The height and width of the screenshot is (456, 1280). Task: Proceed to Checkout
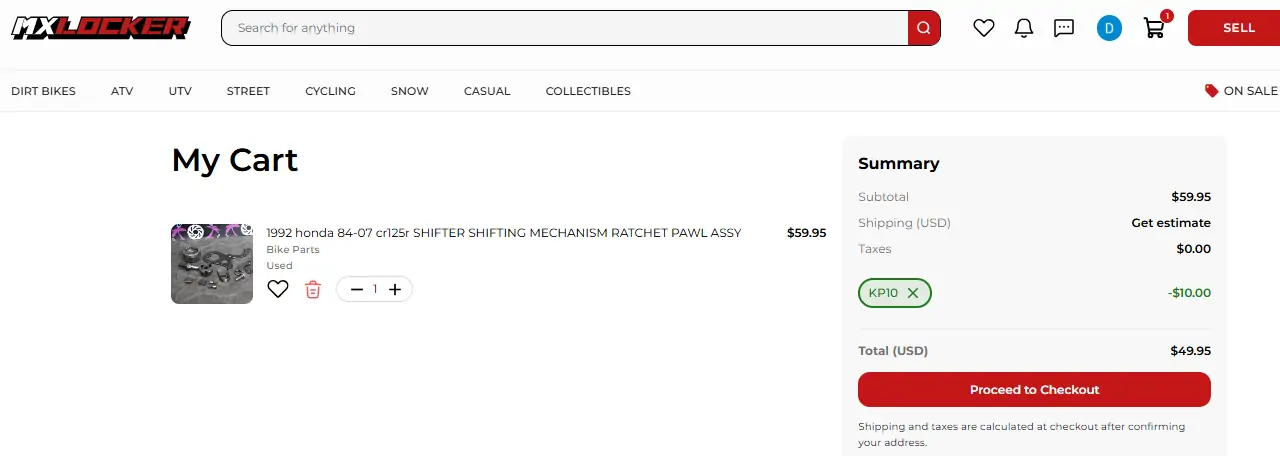[x=1034, y=390]
